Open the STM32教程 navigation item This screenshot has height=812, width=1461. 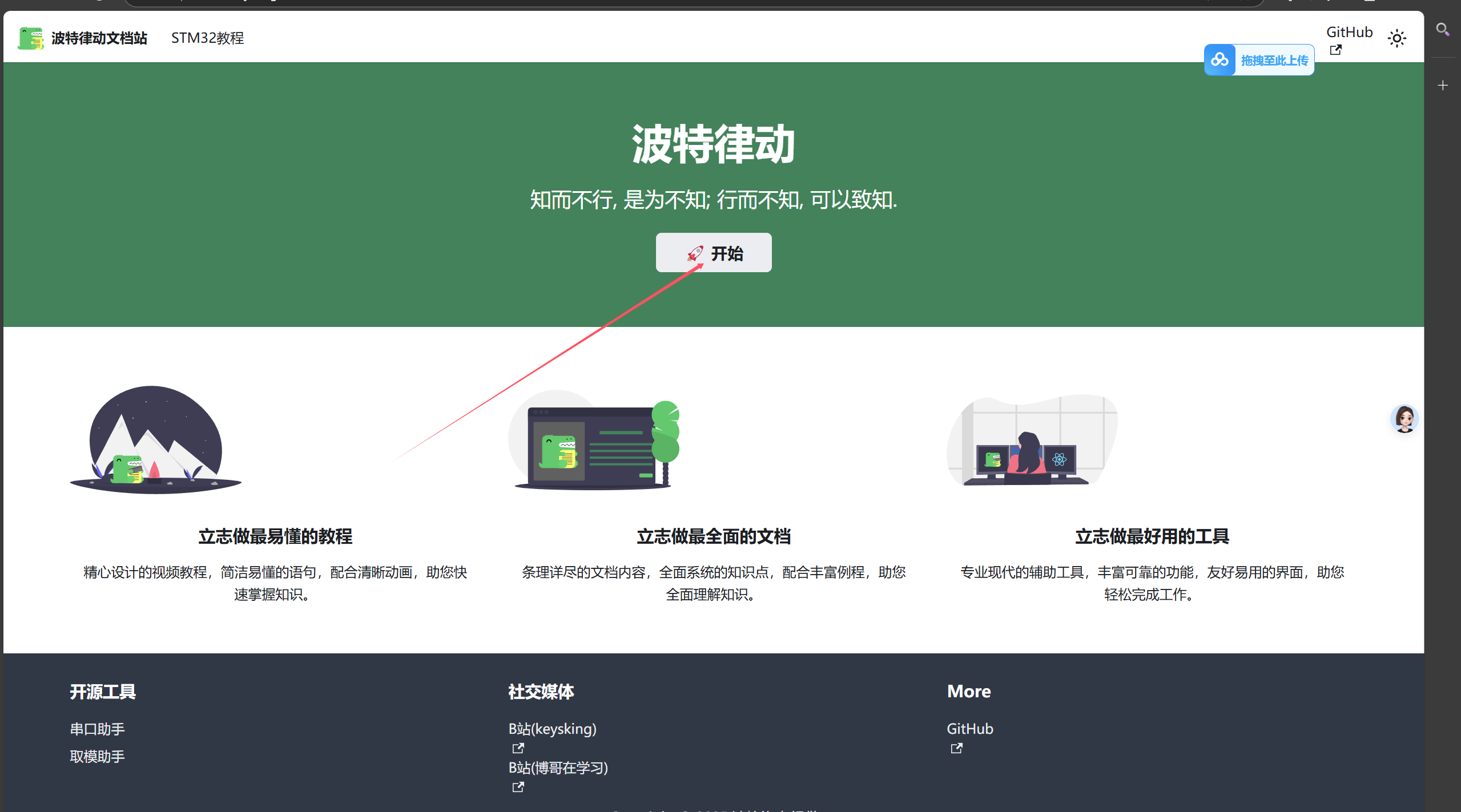207,38
